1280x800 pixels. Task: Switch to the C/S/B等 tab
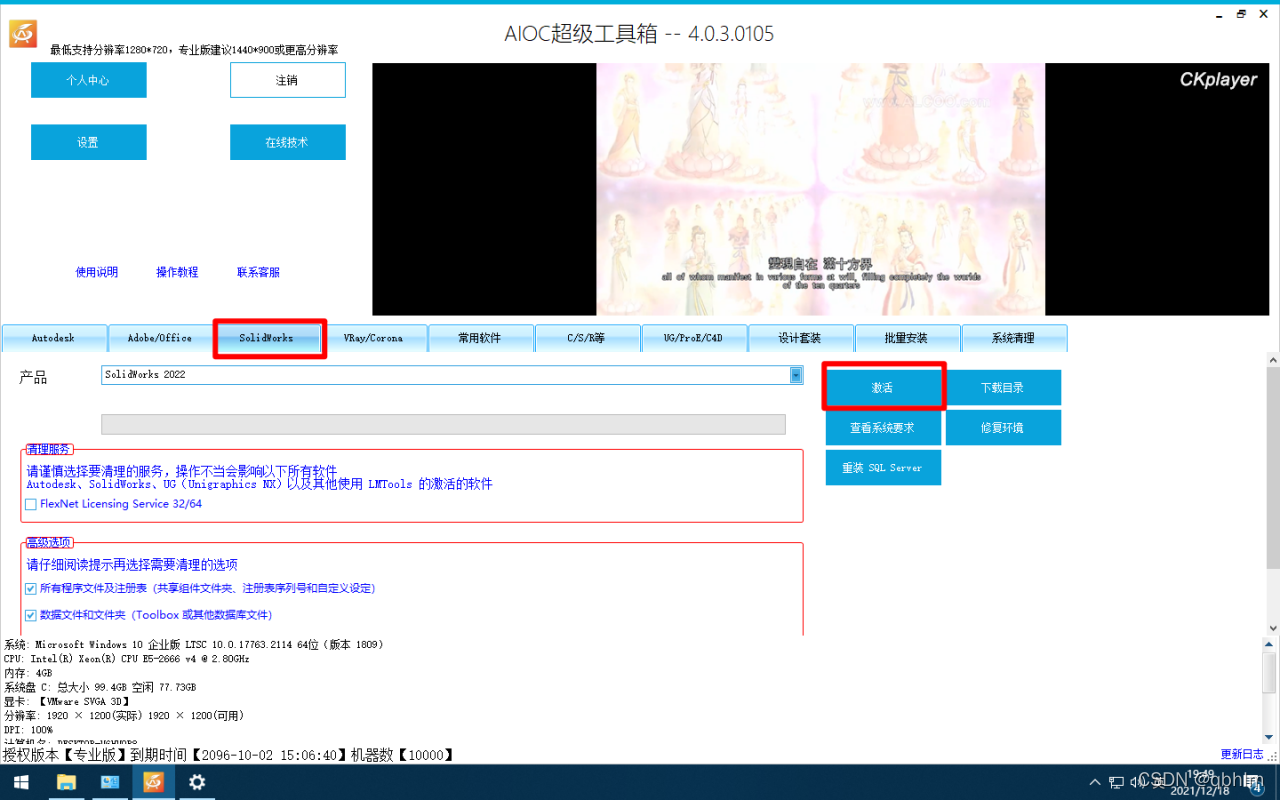[x=587, y=339]
